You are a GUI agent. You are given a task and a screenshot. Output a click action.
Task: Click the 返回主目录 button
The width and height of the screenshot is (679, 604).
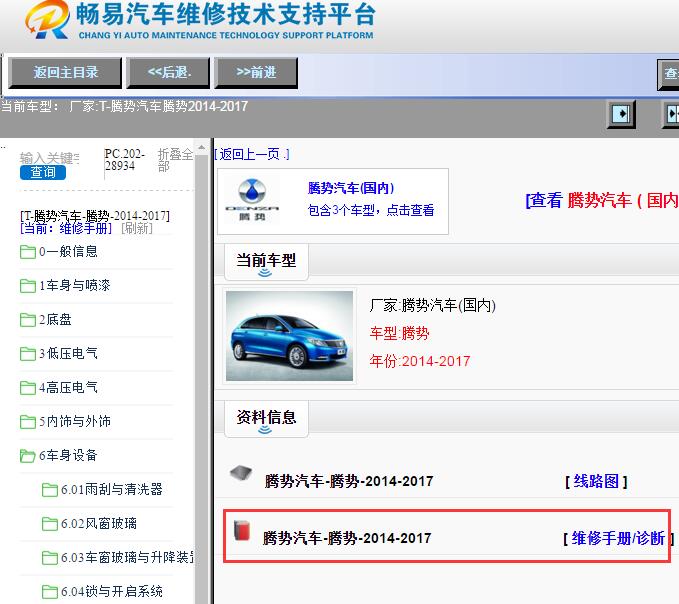coord(65,72)
